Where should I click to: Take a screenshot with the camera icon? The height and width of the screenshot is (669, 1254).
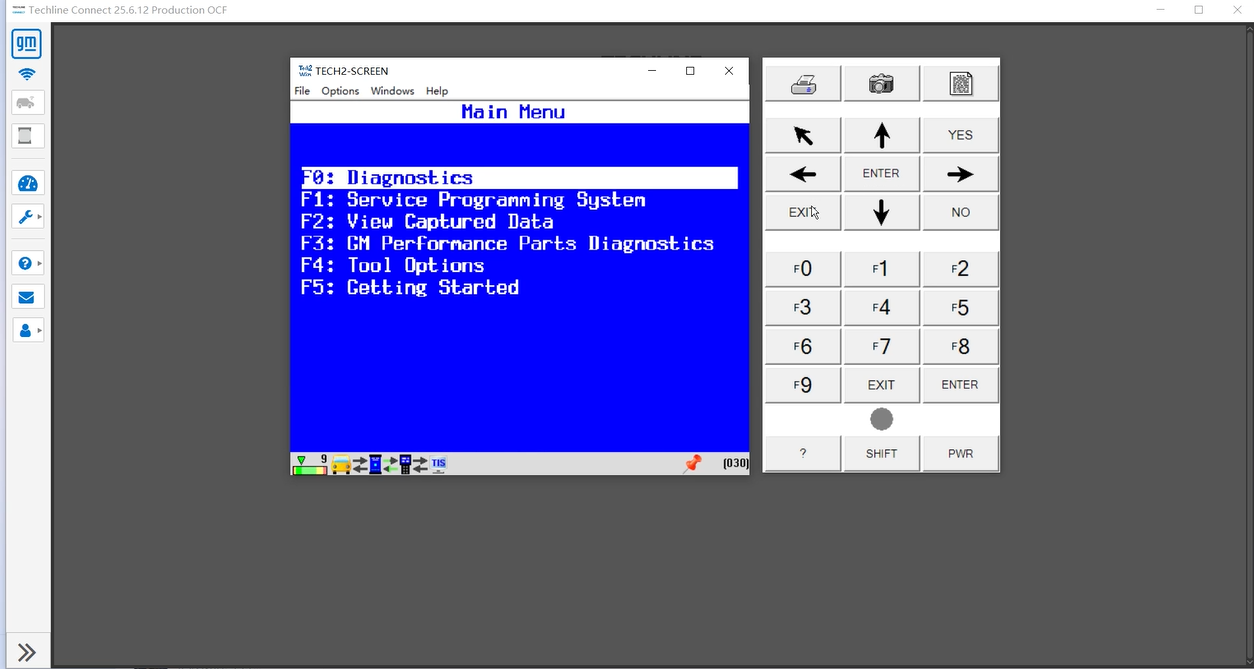pyautogui.click(x=881, y=85)
